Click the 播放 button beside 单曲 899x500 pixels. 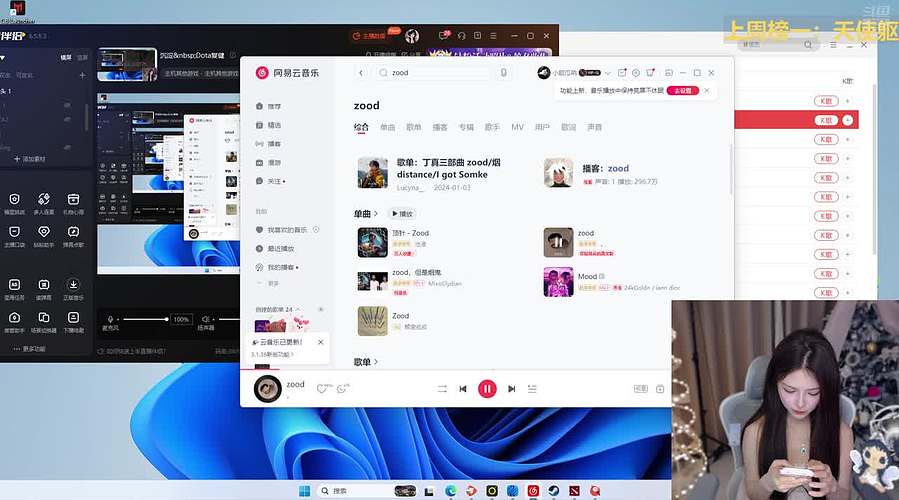pos(402,214)
